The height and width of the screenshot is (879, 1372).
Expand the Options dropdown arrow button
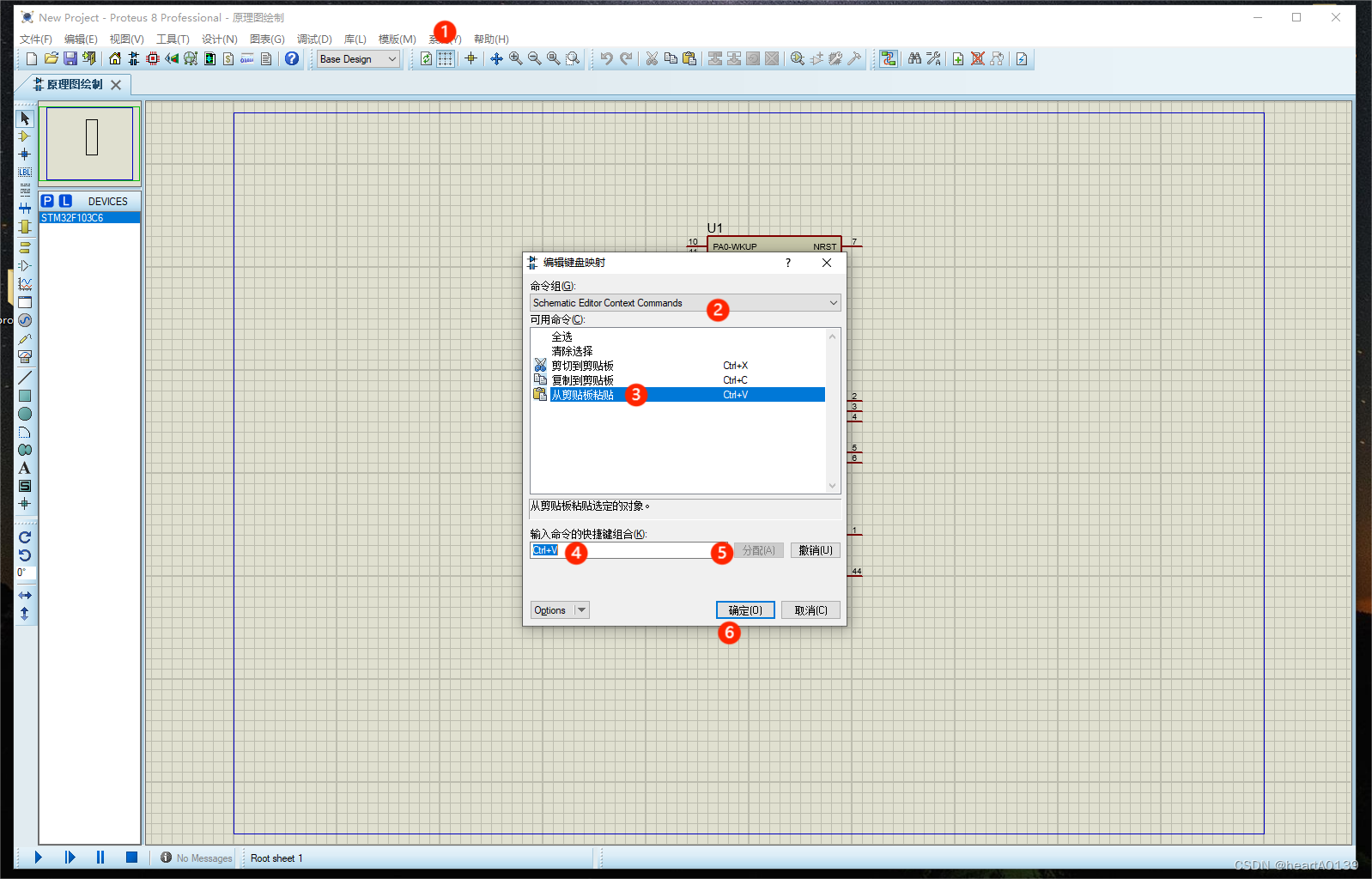pos(581,610)
